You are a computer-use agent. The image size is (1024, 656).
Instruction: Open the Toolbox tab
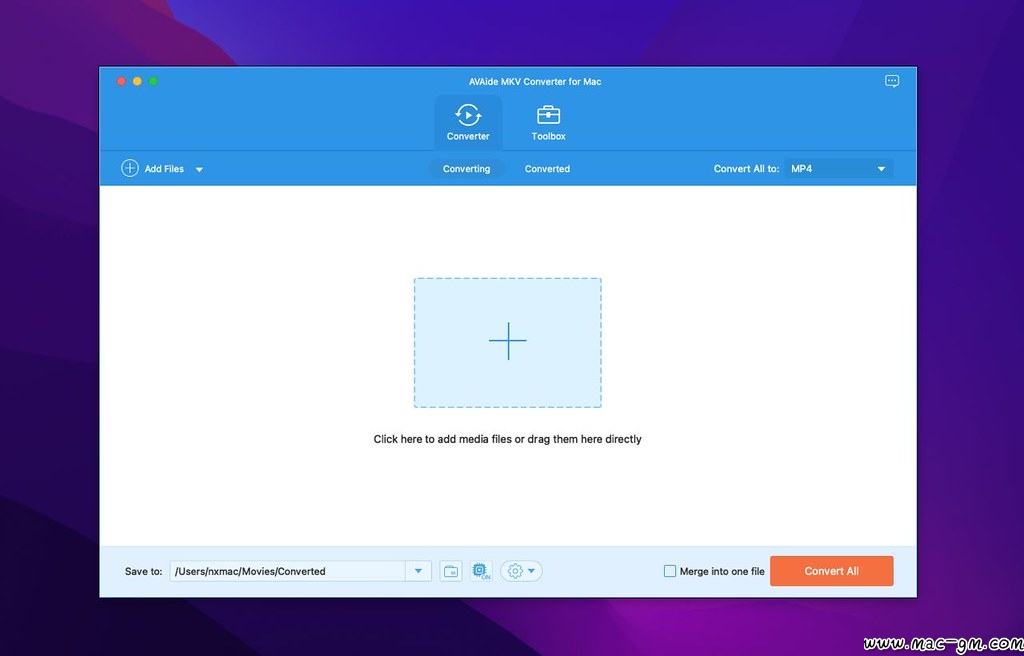pyautogui.click(x=549, y=123)
